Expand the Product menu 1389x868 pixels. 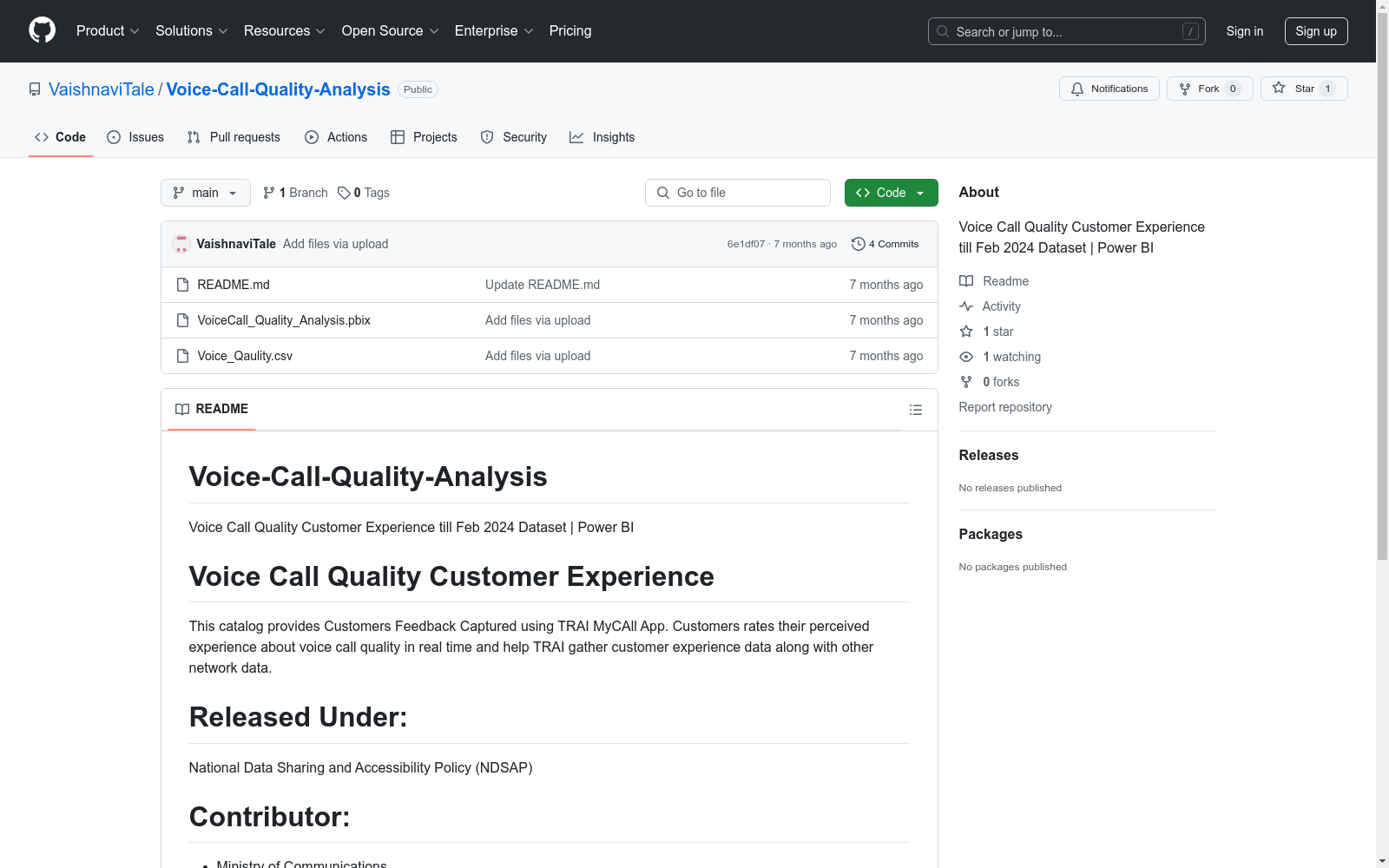coord(108,30)
